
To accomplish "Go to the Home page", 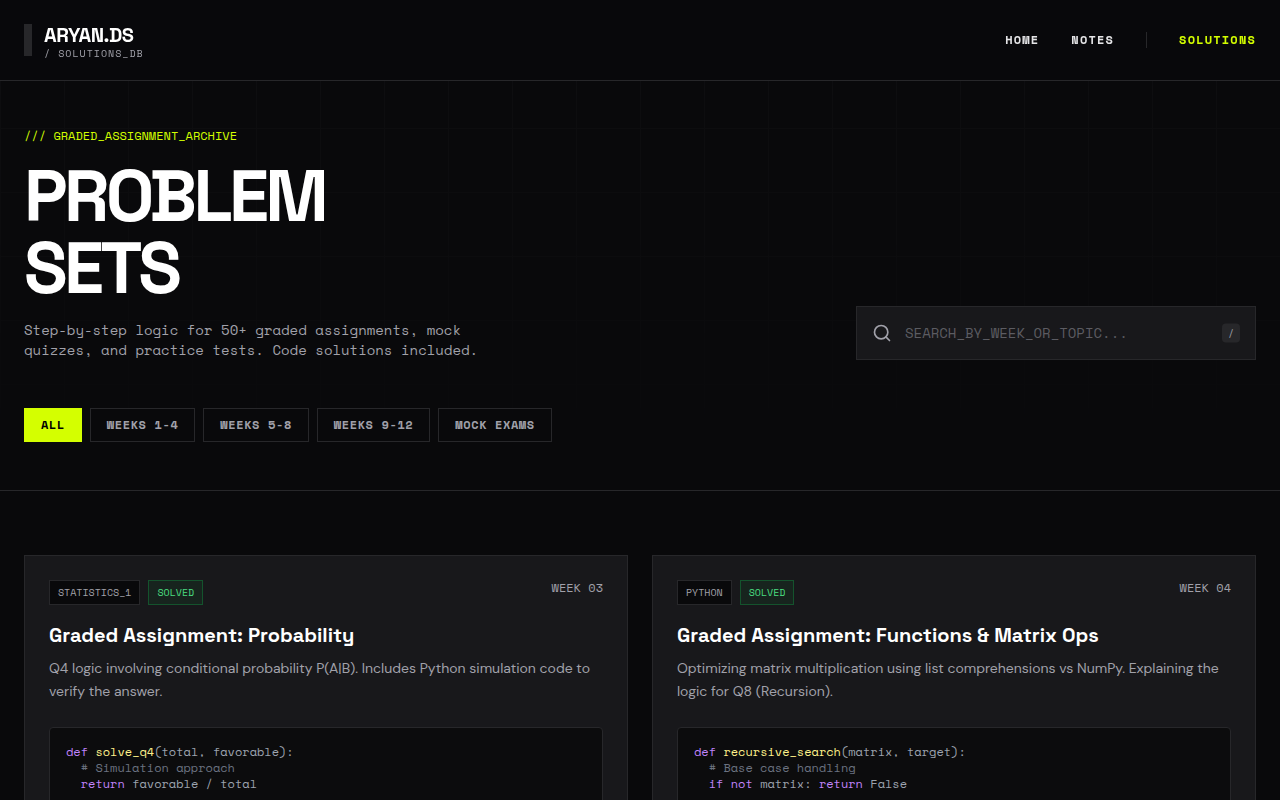I will tap(1021, 40).
